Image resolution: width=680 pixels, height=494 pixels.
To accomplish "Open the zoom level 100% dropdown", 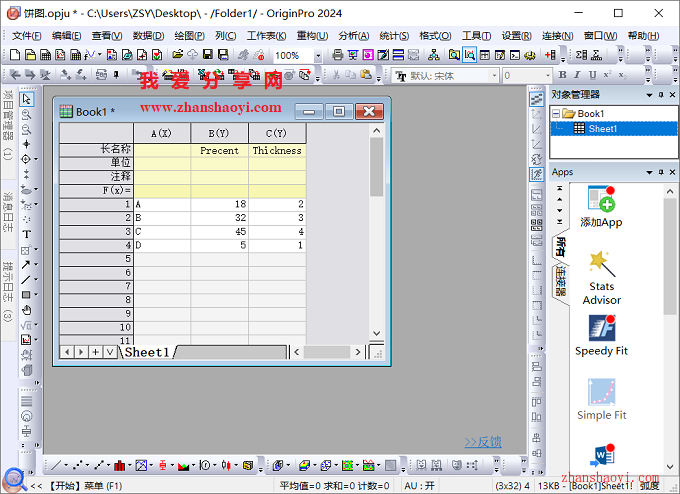I will click(318, 56).
